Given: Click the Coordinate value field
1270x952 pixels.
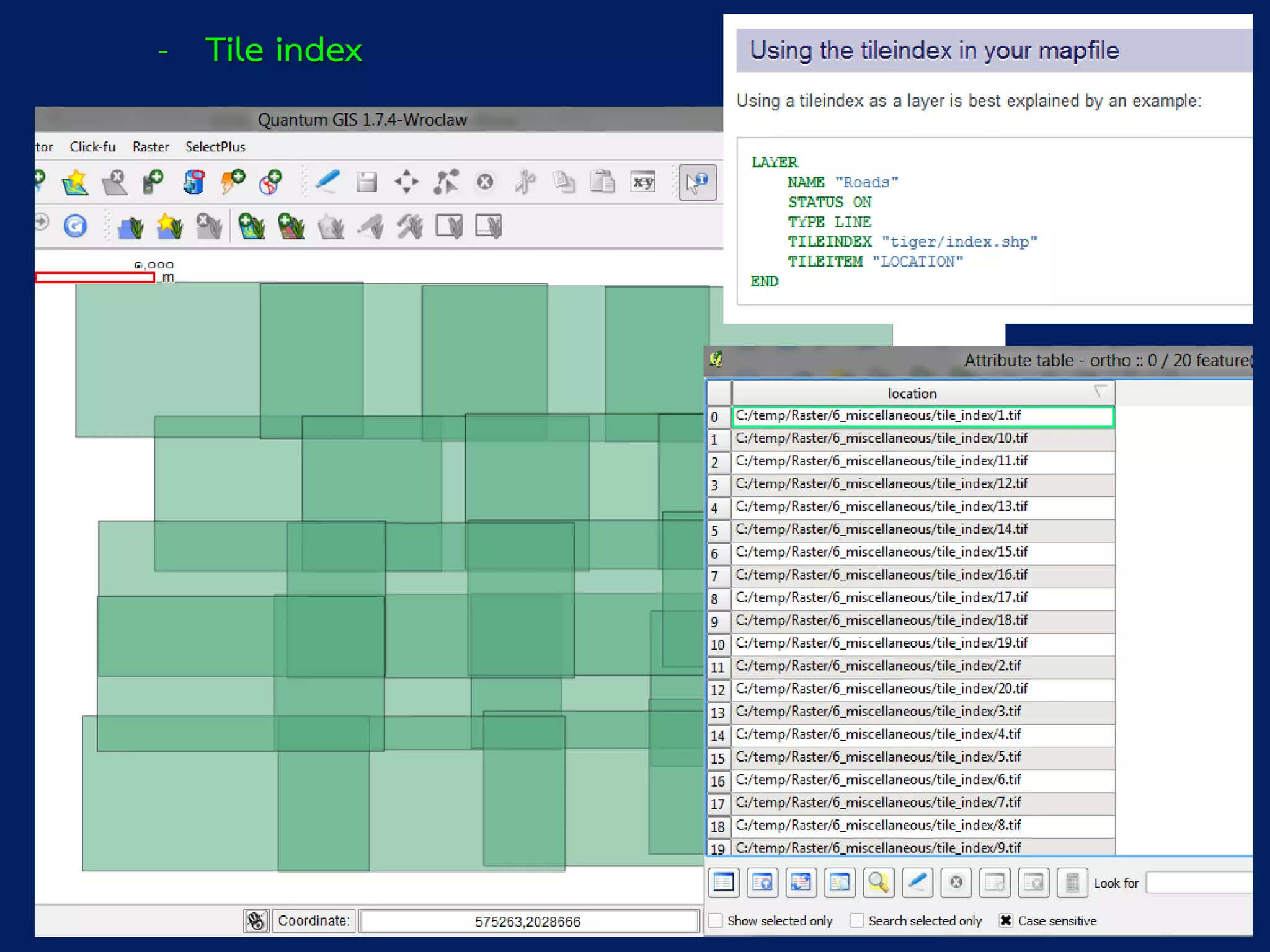Looking at the screenshot, I should [528, 921].
